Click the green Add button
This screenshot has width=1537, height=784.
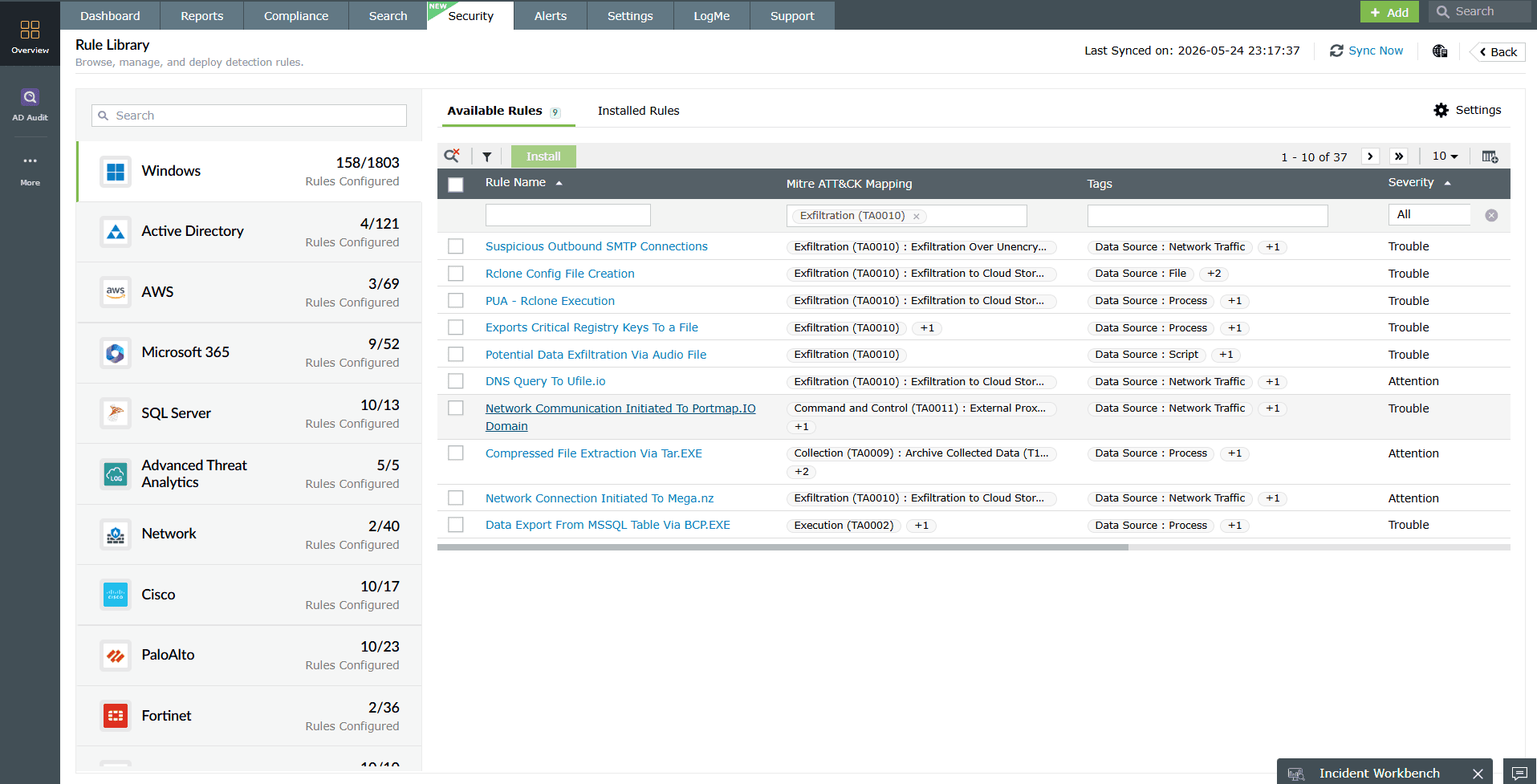pos(1389,12)
